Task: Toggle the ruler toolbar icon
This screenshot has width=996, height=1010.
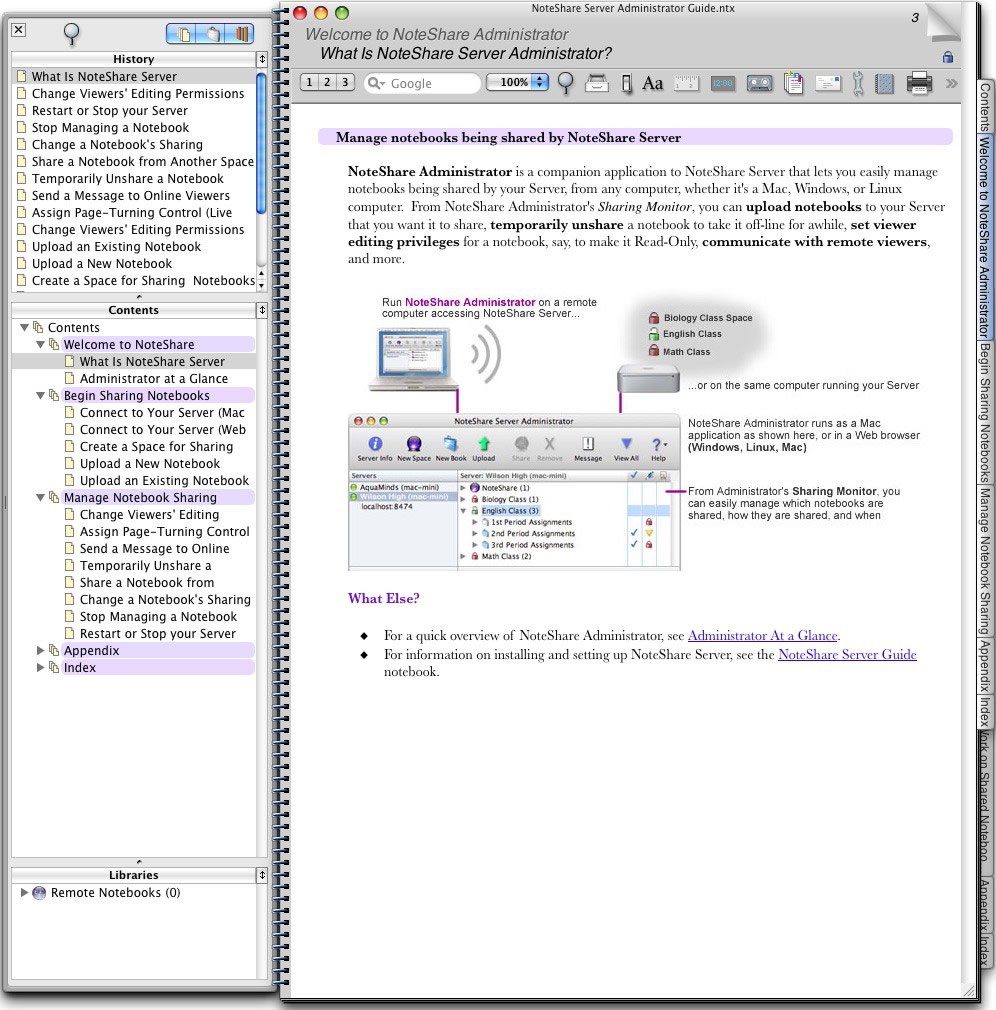Action: pos(687,83)
